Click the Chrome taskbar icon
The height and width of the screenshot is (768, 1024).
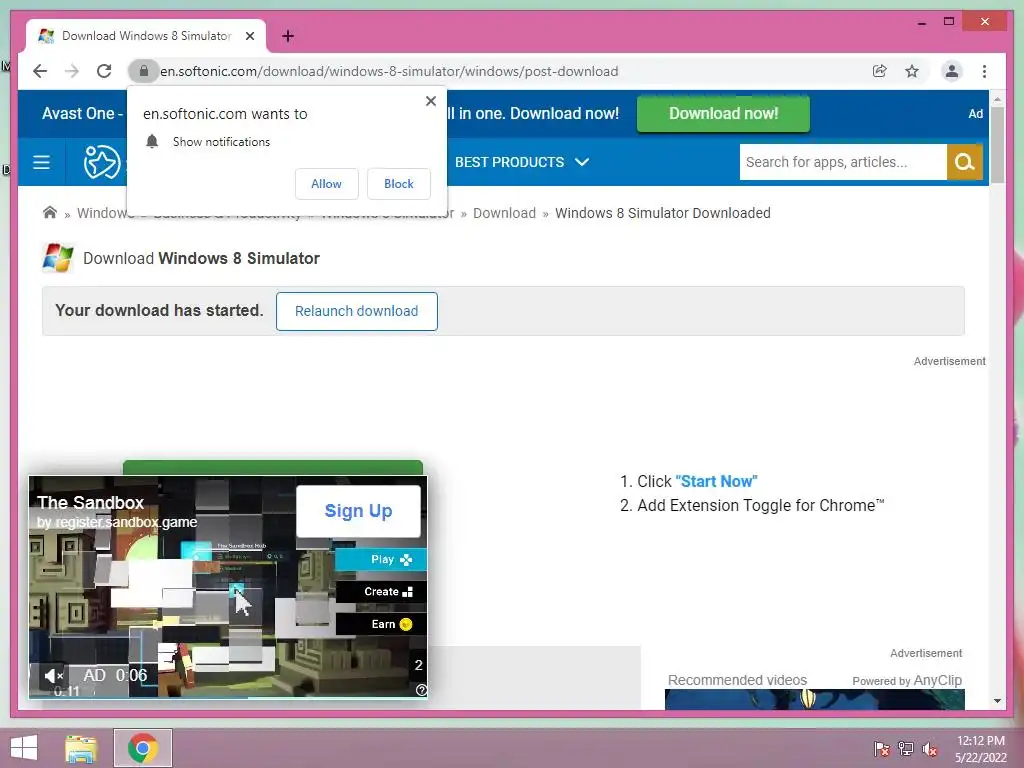click(x=142, y=748)
